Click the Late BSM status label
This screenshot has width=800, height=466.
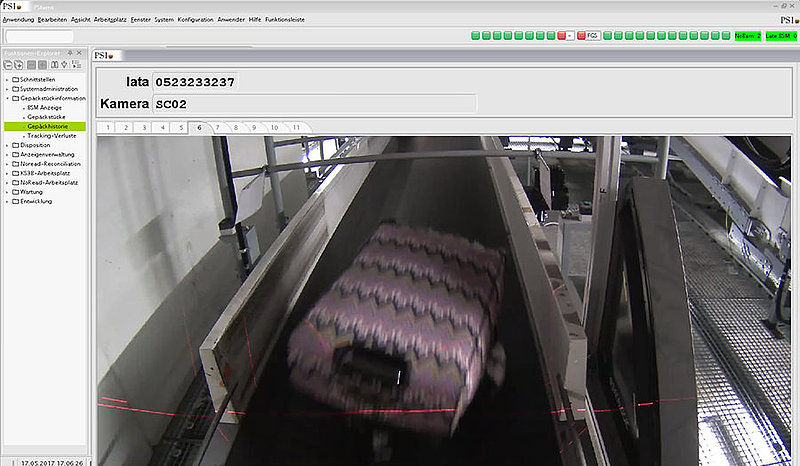pyautogui.click(x=781, y=36)
